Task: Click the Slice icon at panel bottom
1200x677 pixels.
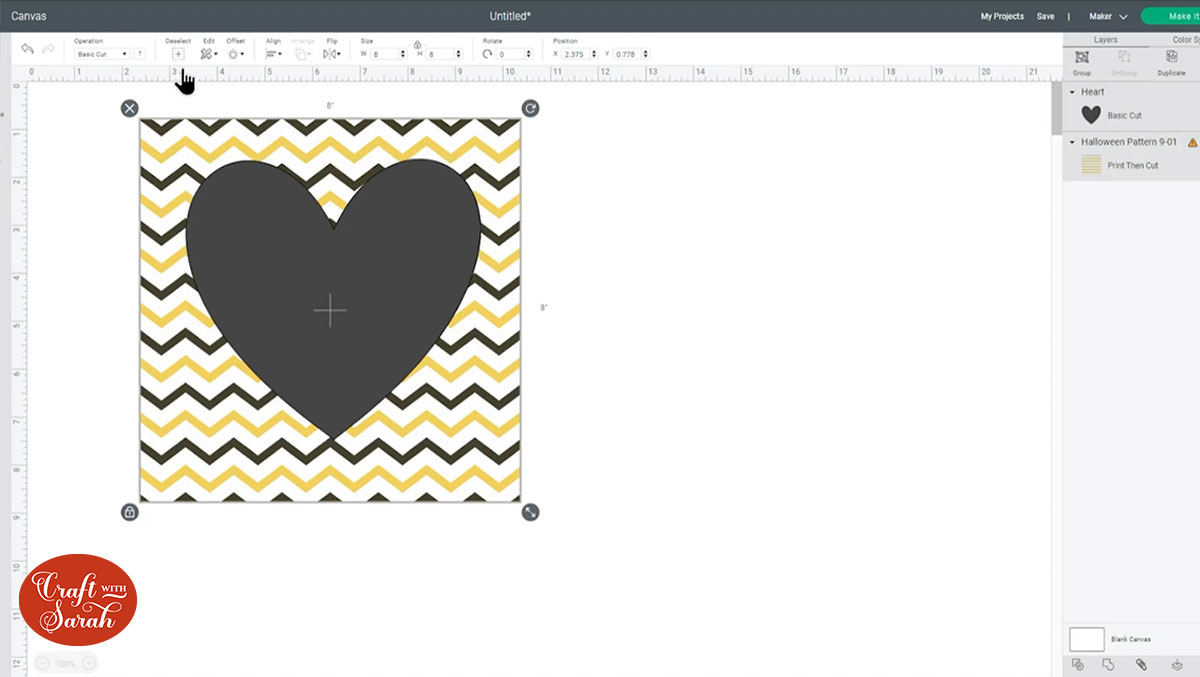Action: click(1077, 665)
